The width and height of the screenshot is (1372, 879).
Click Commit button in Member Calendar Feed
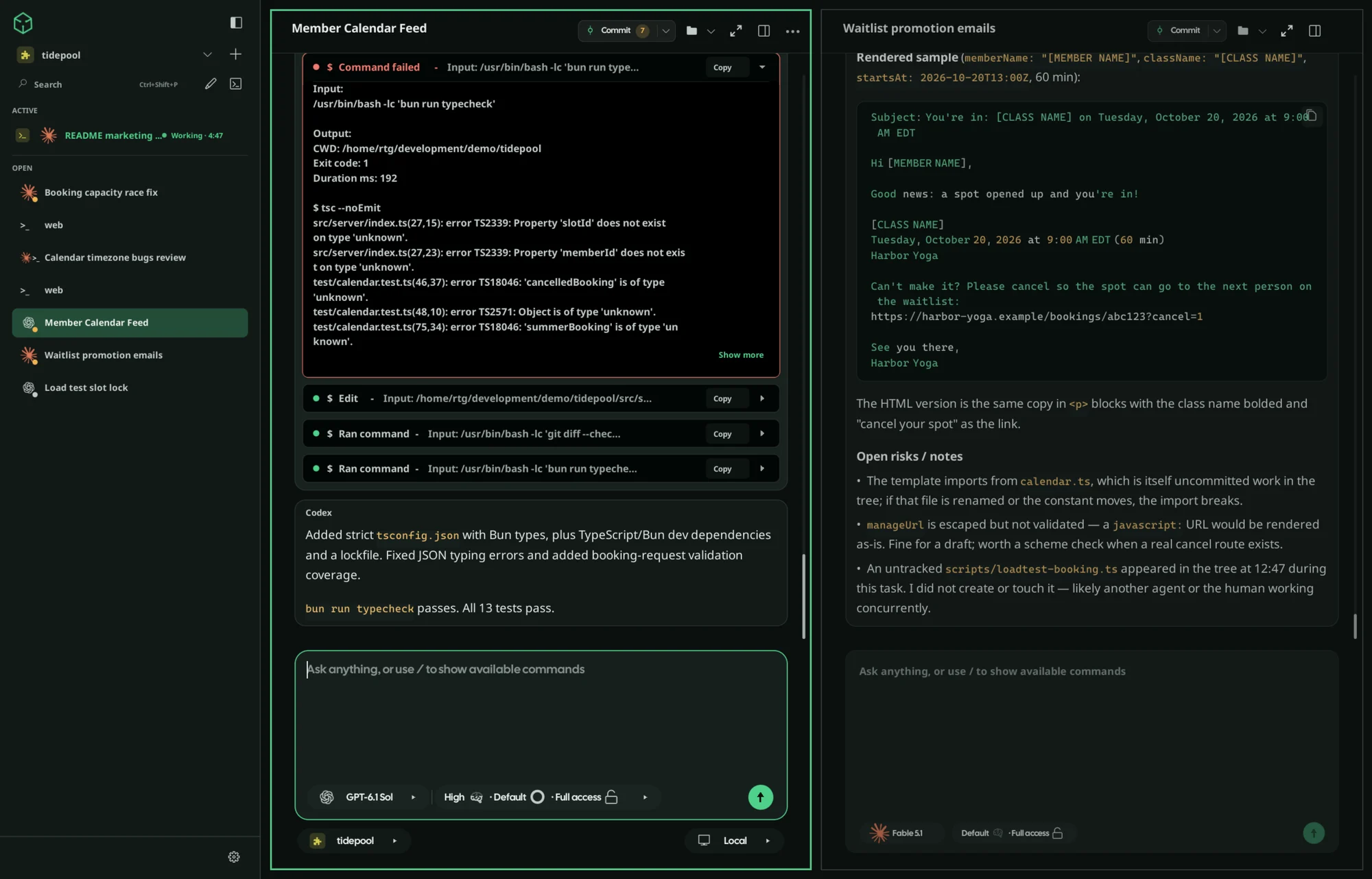click(616, 31)
